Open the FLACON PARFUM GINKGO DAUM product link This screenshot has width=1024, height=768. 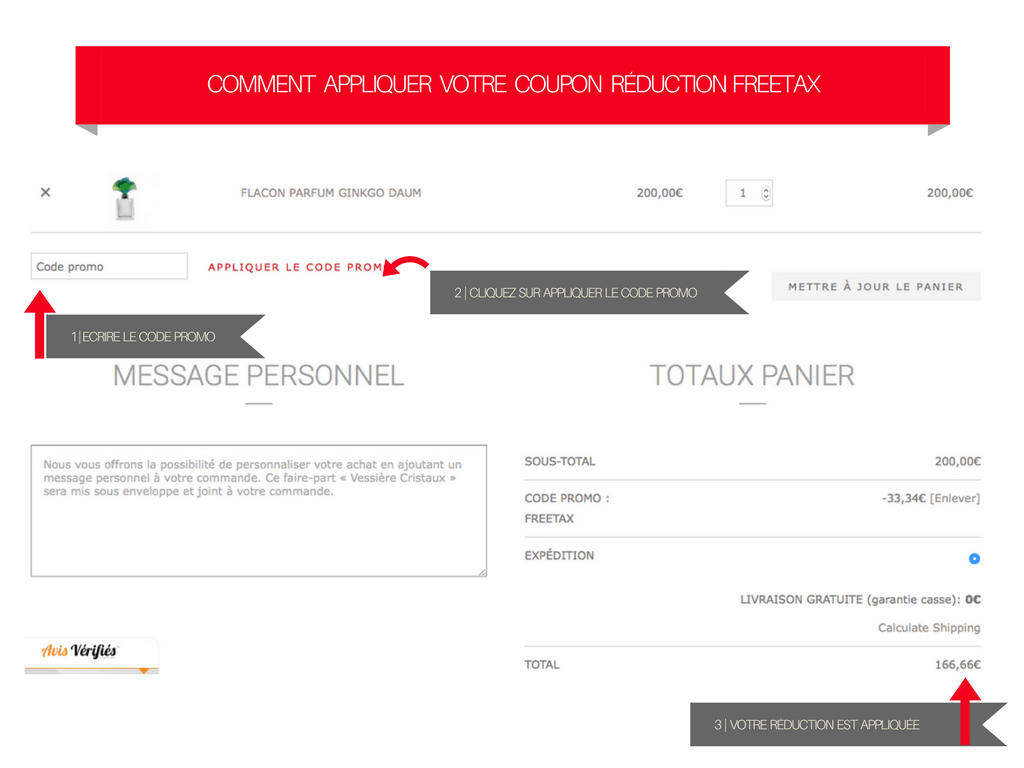(330, 193)
